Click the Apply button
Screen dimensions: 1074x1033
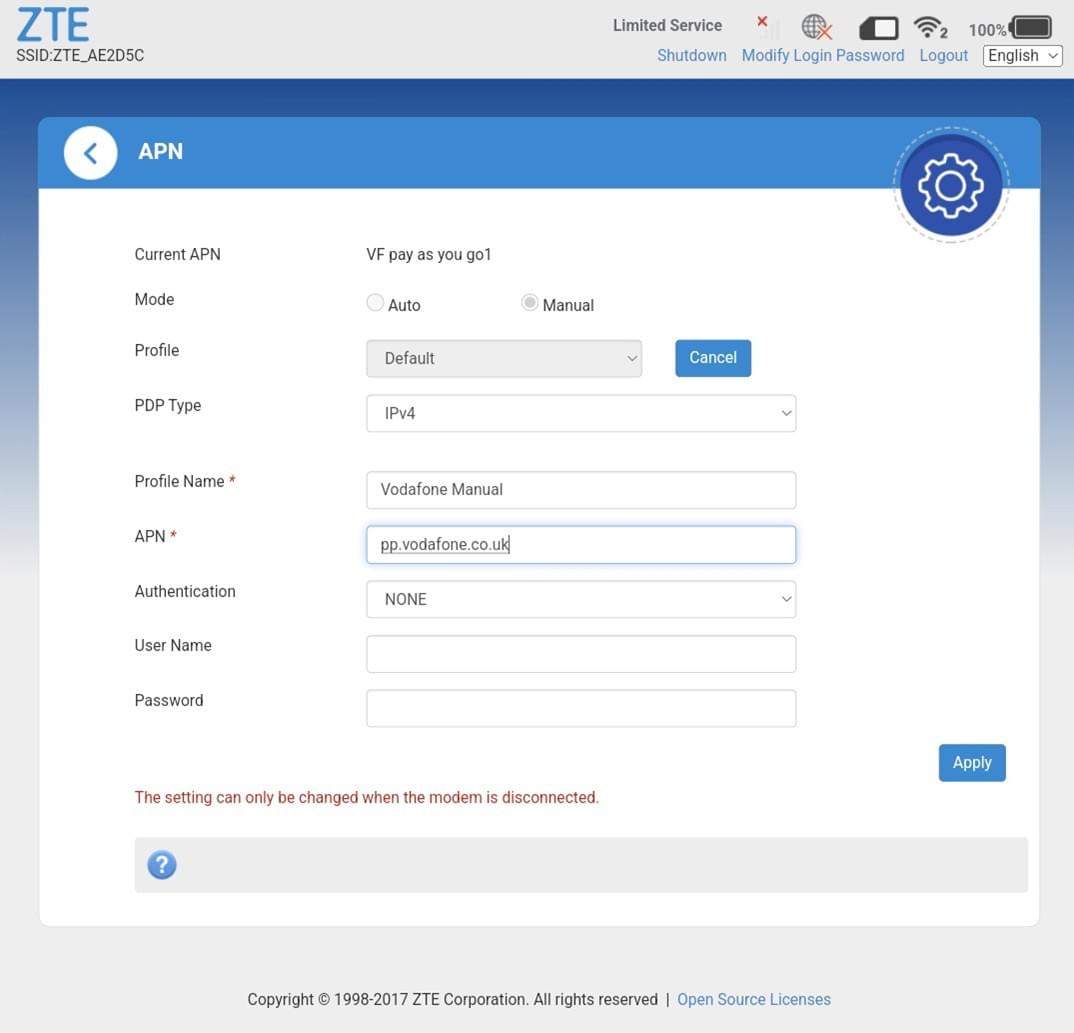pyautogui.click(x=972, y=762)
